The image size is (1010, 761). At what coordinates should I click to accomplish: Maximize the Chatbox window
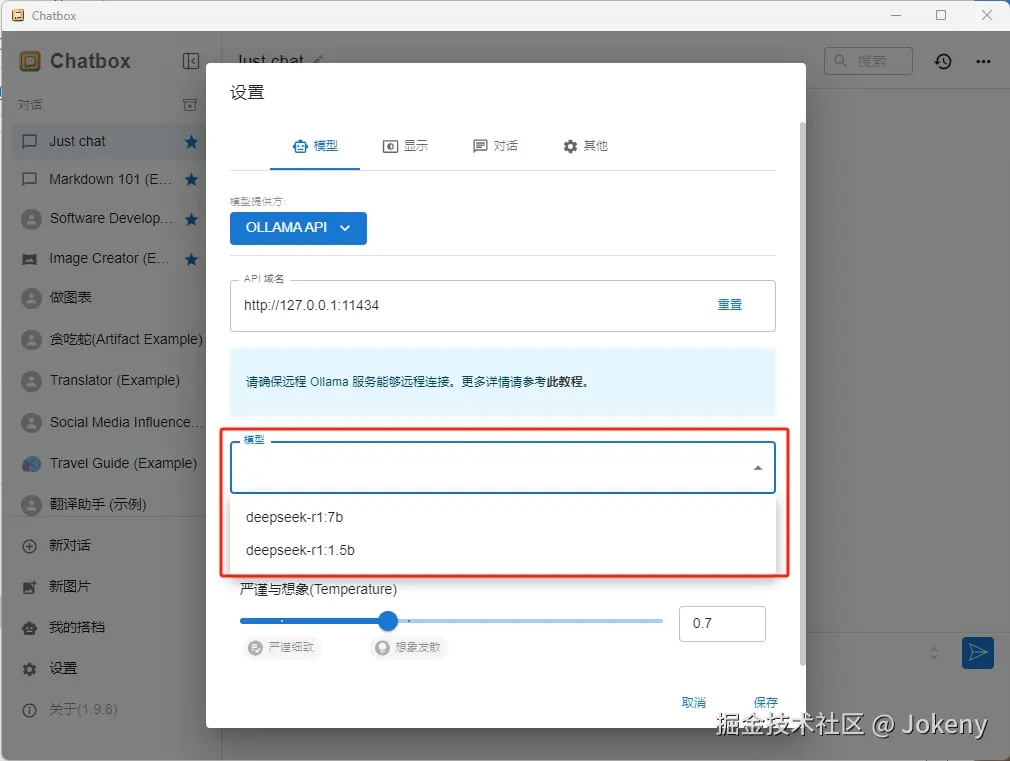click(x=941, y=15)
